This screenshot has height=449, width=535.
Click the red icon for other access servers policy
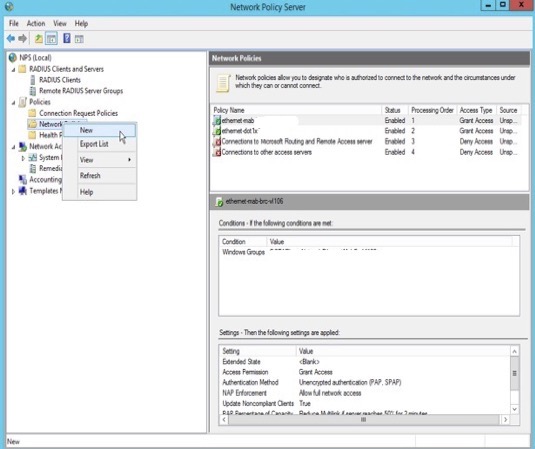click(x=217, y=152)
